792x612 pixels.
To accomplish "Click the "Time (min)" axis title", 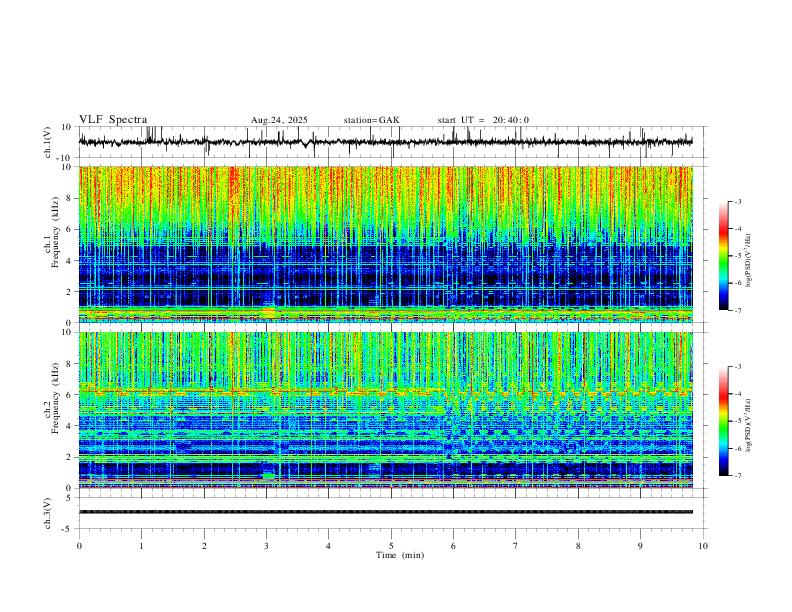I will (400, 555).
